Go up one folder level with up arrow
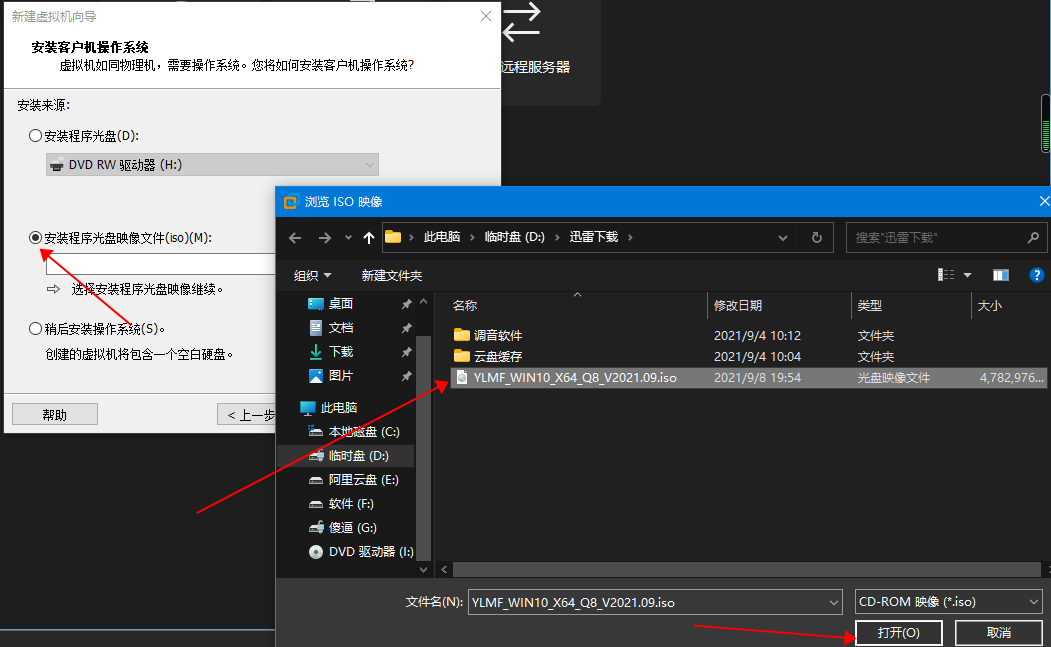Viewport: 1051px width, 647px height. [x=369, y=237]
